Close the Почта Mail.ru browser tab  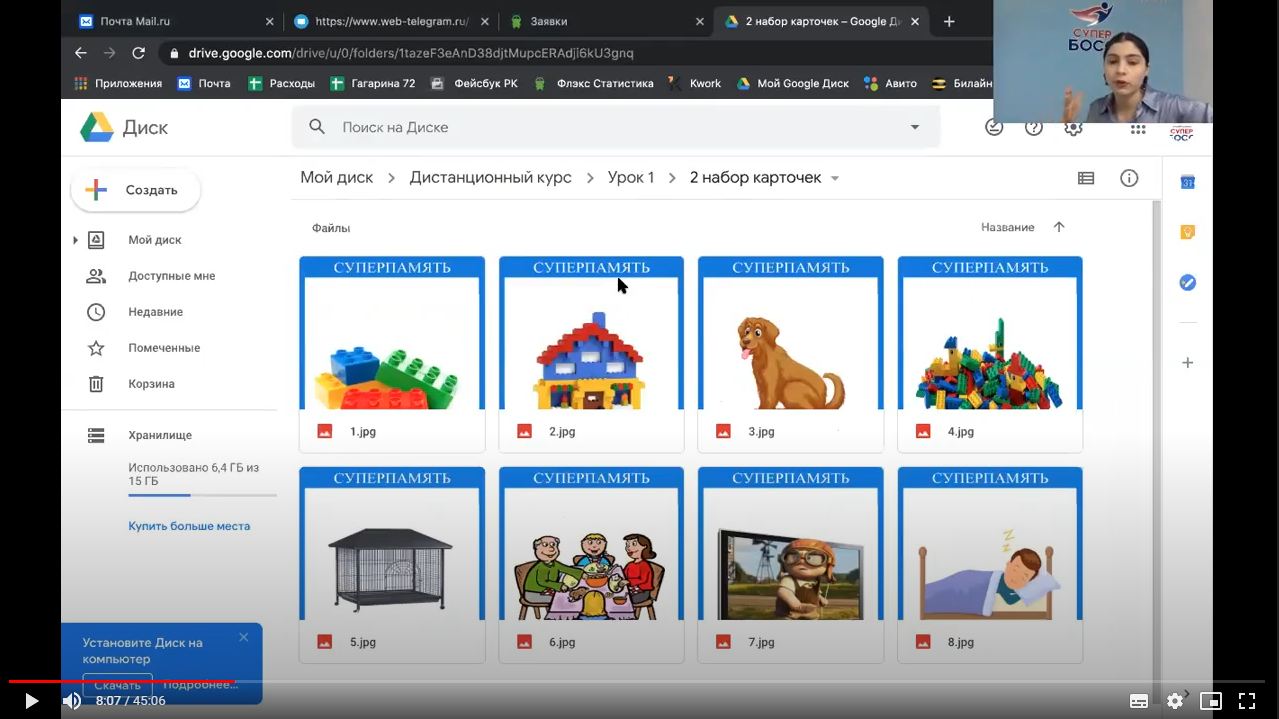(270, 21)
